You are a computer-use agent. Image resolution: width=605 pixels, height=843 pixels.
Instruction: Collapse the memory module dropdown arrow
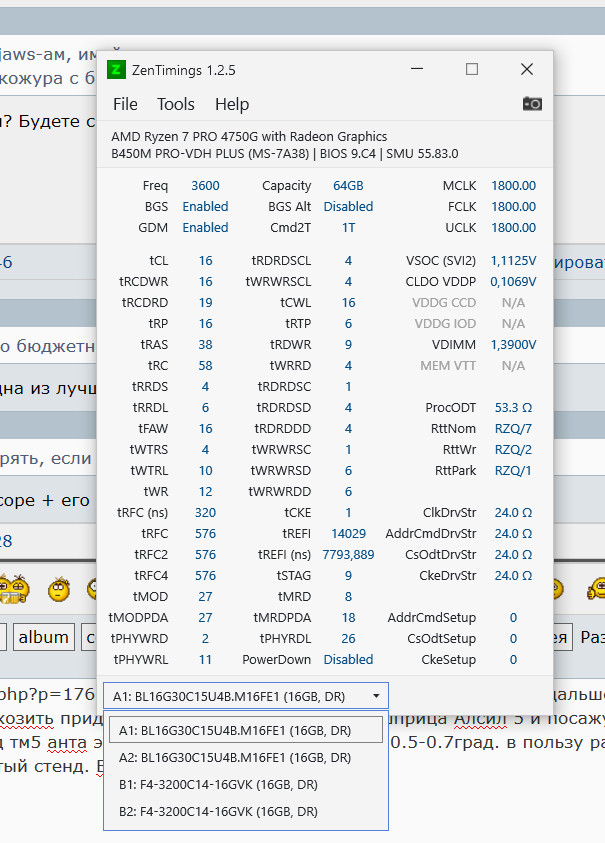pos(376,696)
